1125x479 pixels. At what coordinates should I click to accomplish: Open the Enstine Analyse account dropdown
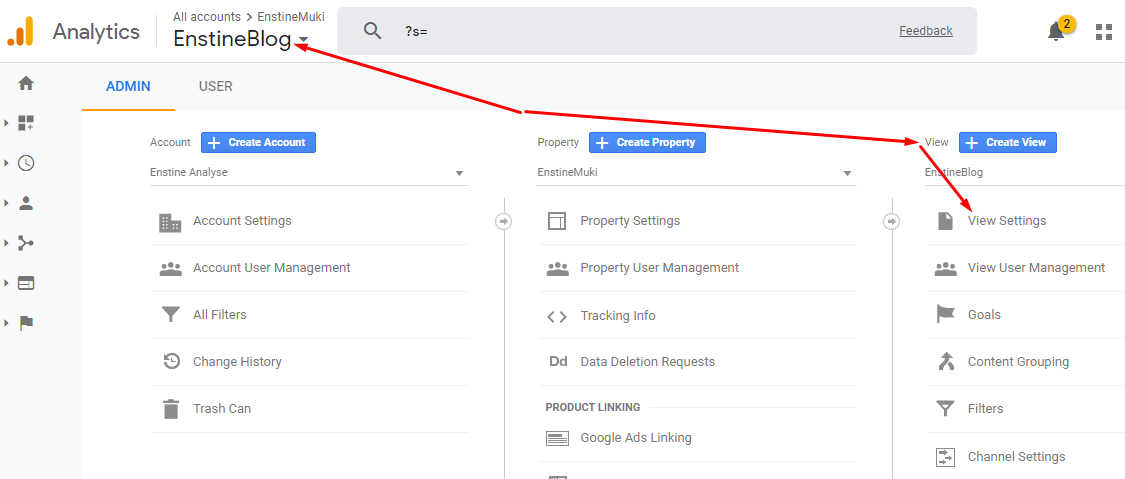(x=309, y=173)
